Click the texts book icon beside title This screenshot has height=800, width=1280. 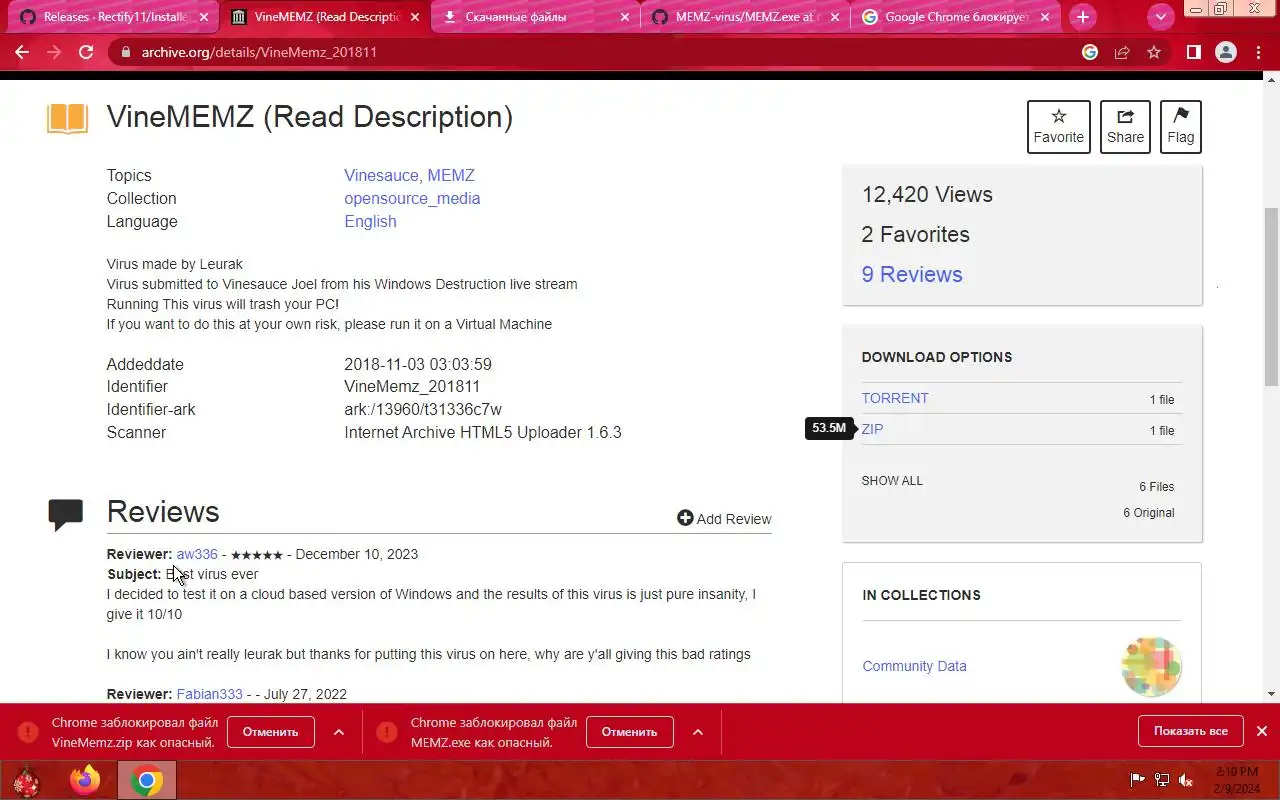point(68,119)
